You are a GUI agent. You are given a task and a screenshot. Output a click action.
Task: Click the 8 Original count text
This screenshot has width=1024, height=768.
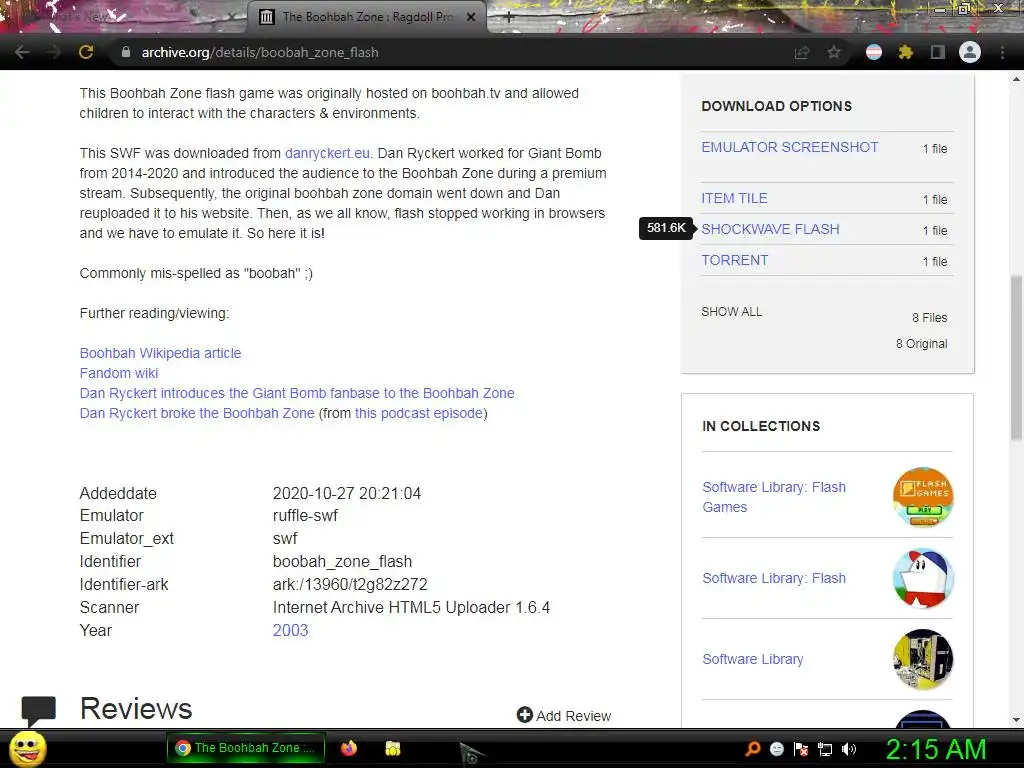[921, 344]
